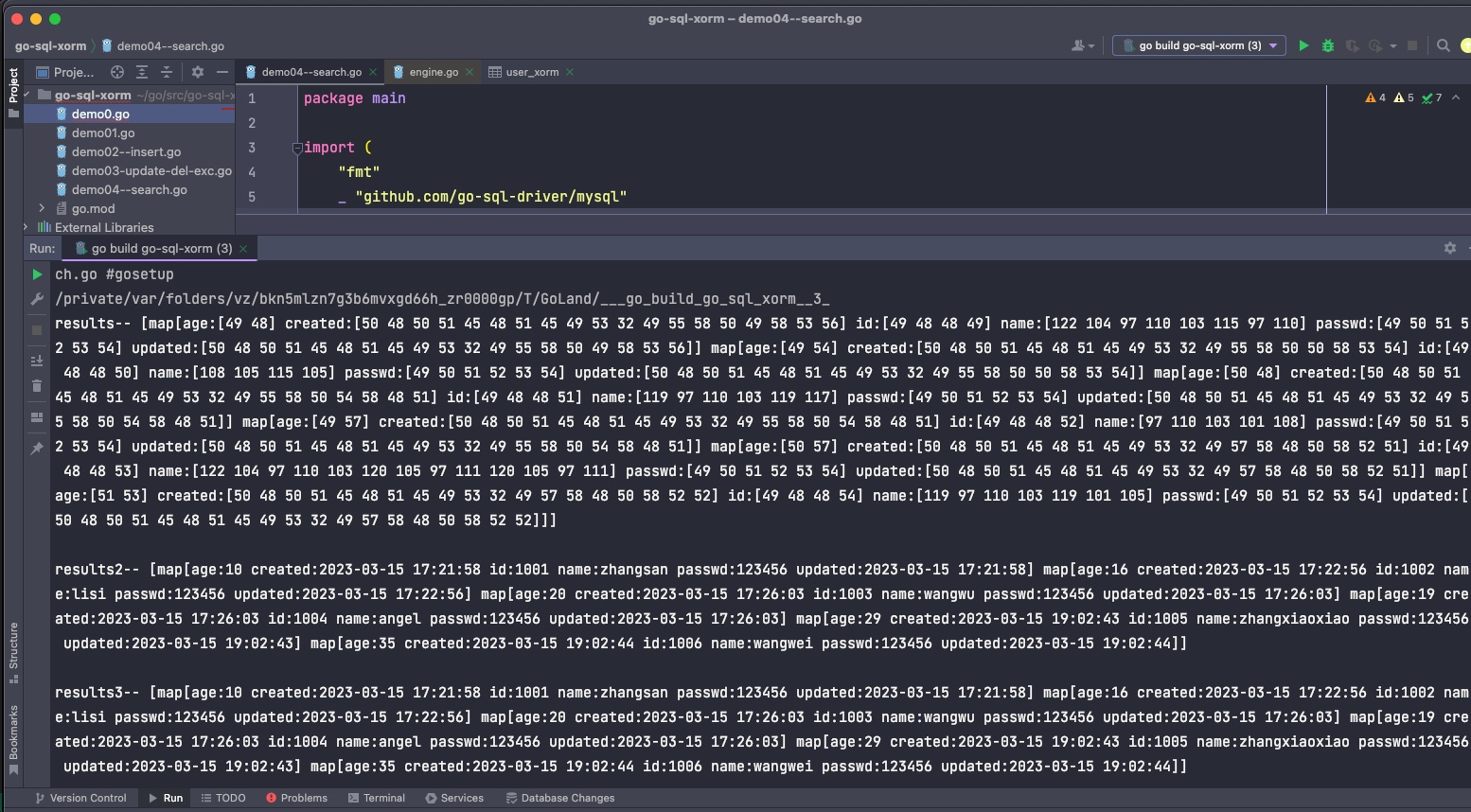Click the yellow weak warning count 5
The image size is (1471, 812).
pyautogui.click(x=1404, y=97)
